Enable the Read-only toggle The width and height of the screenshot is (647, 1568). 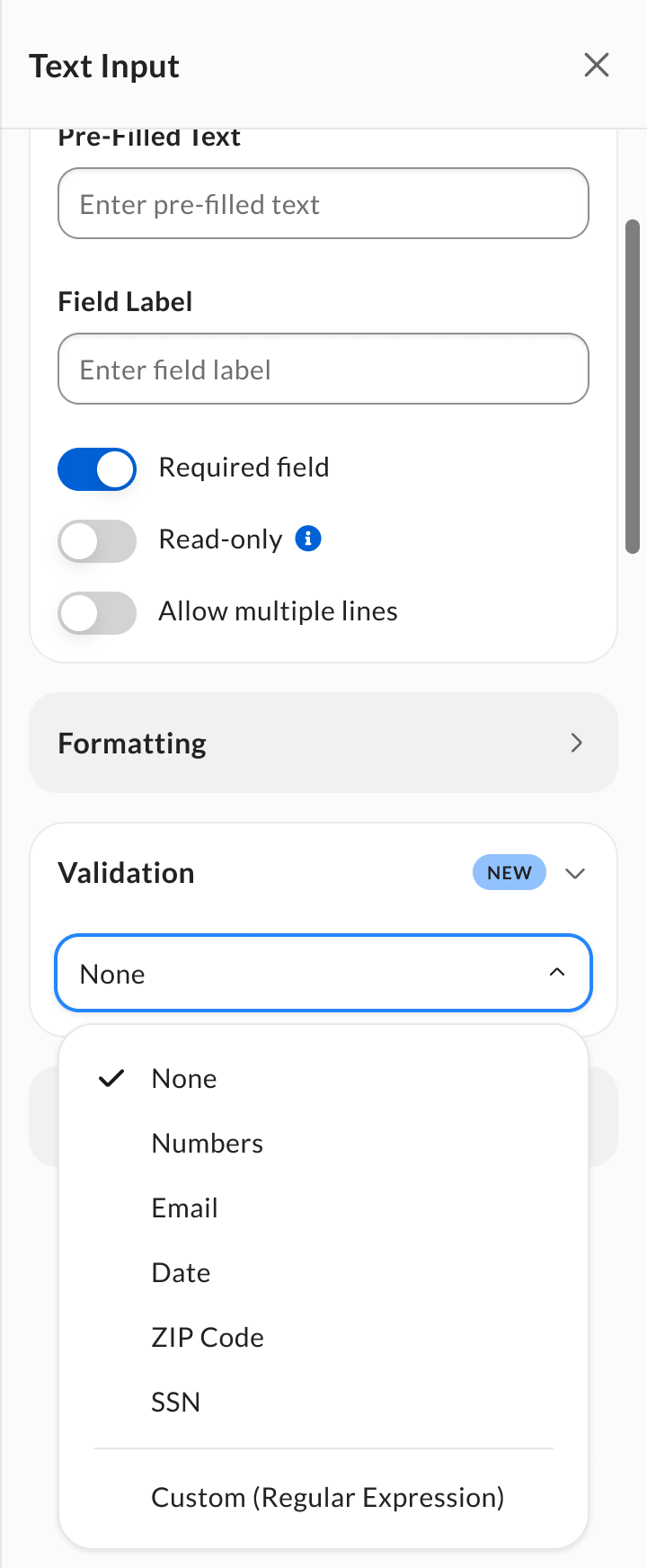tap(96, 540)
